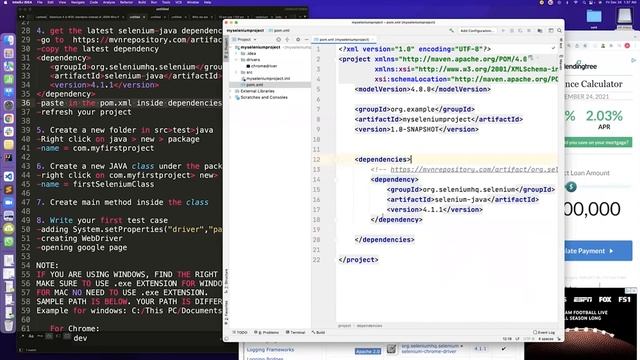Open the Terminal tool window tab
This screenshot has height=360, width=640.
[296, 333]
